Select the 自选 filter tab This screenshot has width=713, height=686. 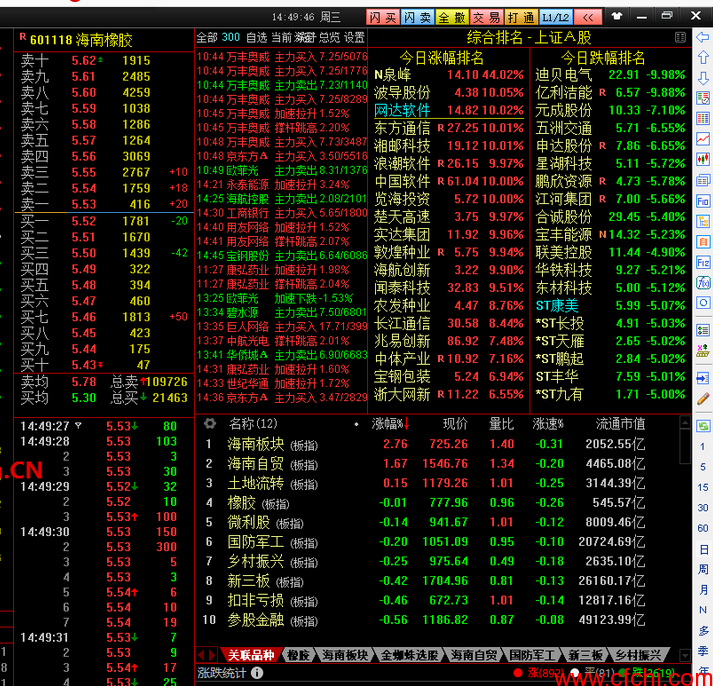[x=256, y=37]
